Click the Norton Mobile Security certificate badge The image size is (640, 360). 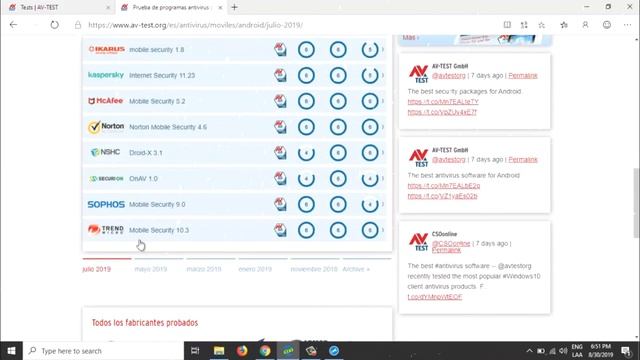pos(280,127)
